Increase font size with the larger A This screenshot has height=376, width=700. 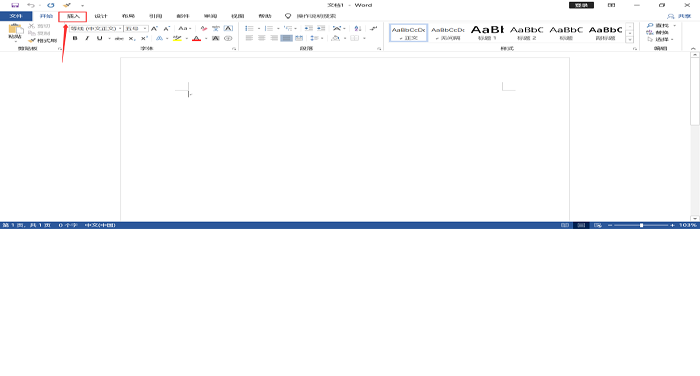[x=154, y=29]
